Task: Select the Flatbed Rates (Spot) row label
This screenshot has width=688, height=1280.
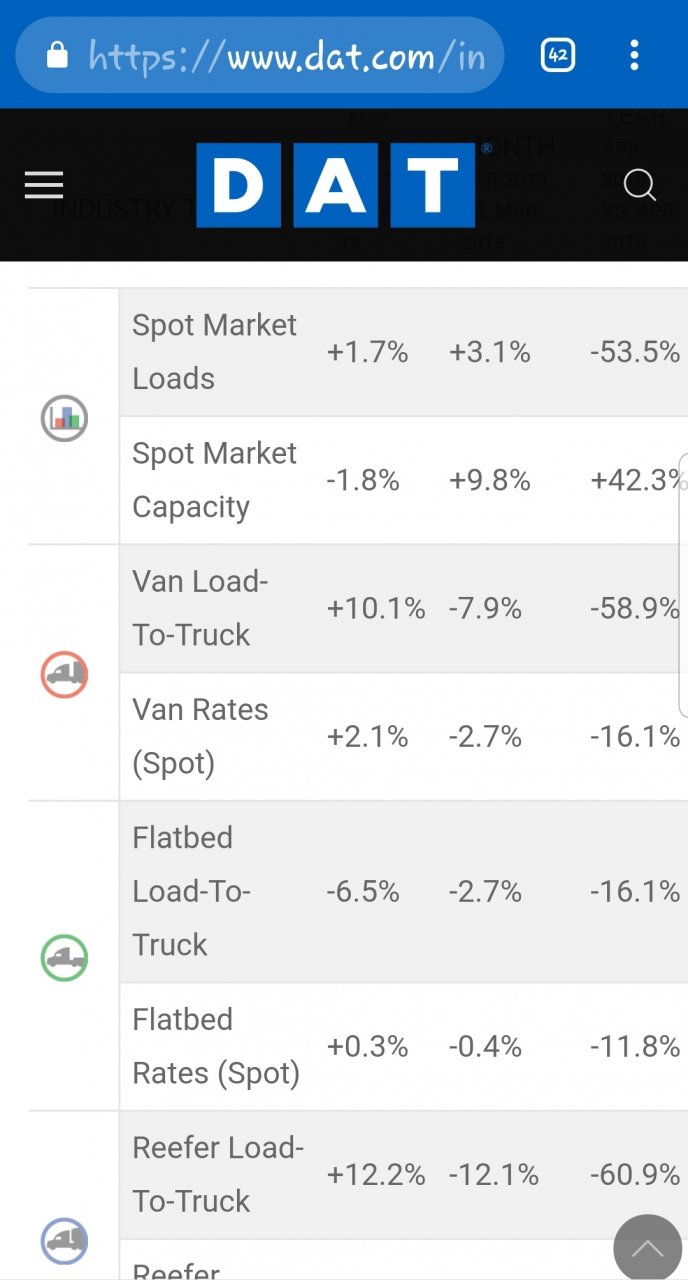Action: pos(215,1046)
